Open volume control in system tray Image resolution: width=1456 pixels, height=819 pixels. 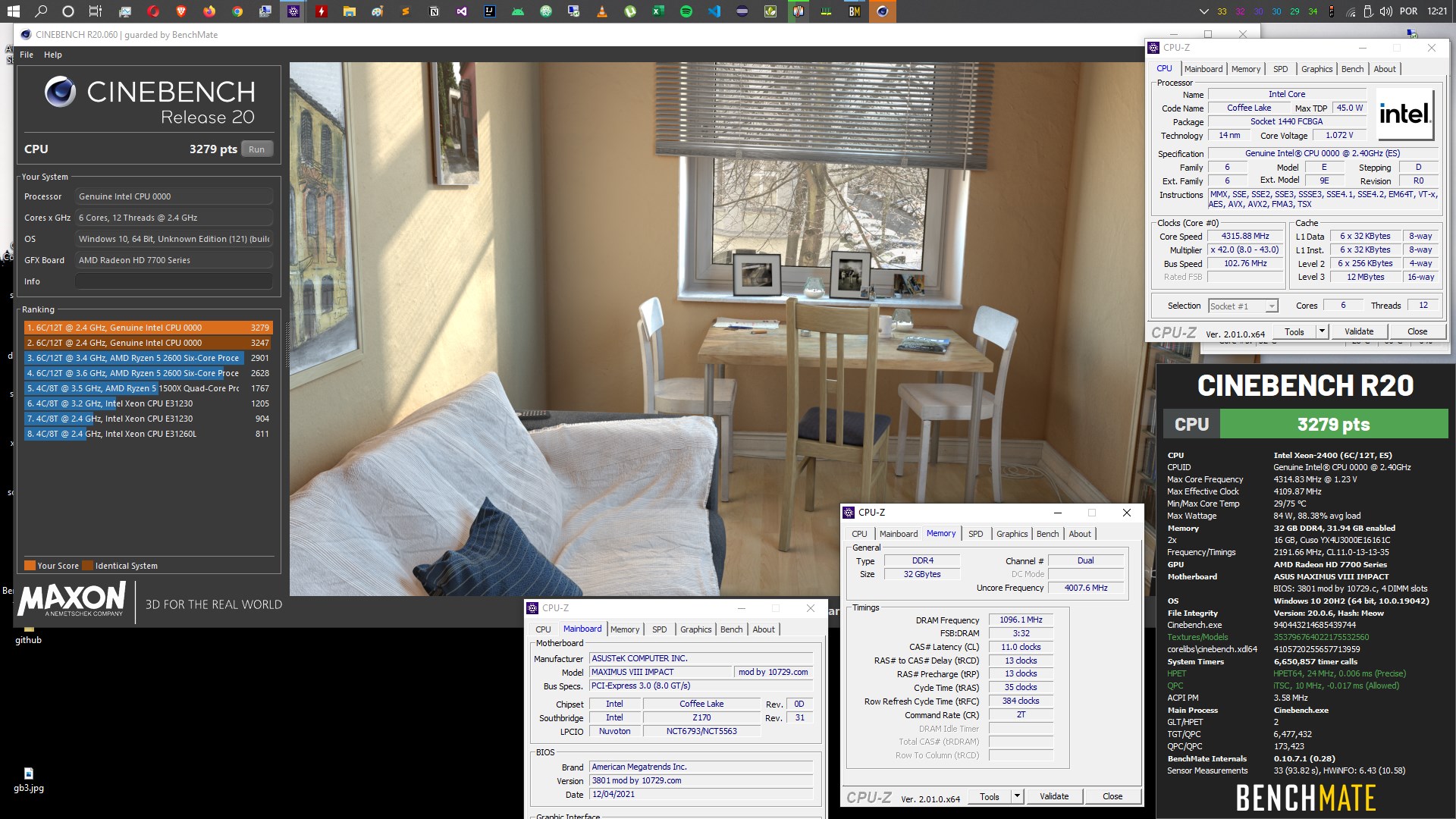[1386, 11]
